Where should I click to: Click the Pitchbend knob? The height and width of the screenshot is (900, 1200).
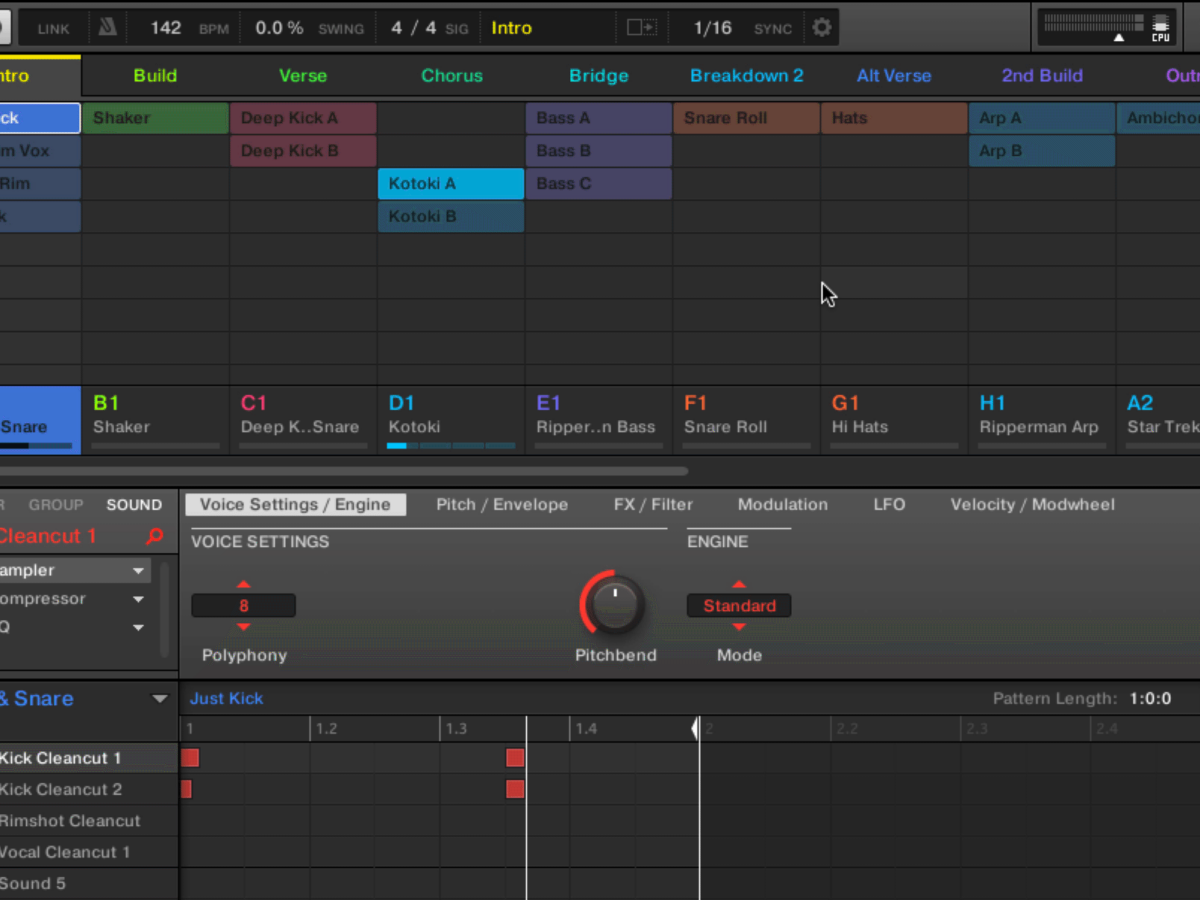(615, 604)
